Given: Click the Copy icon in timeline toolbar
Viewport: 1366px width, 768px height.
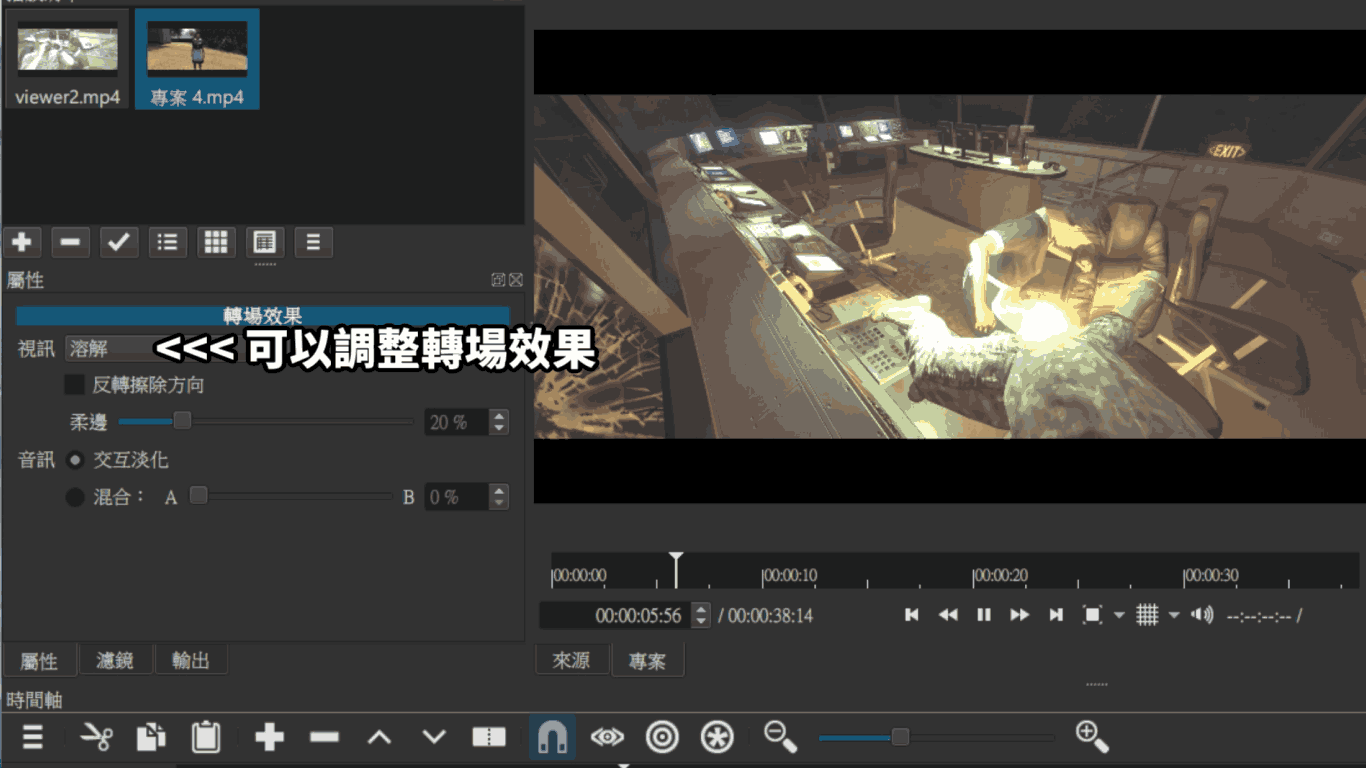Looking at the screenshot, I should (x=151, y=738).
